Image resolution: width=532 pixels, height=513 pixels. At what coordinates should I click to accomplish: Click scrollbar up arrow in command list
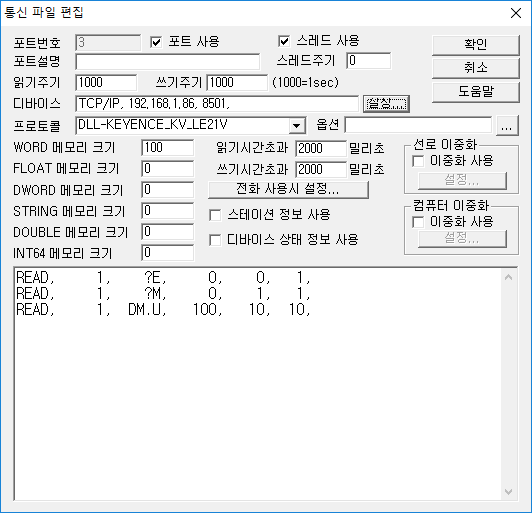coord(509,277)
